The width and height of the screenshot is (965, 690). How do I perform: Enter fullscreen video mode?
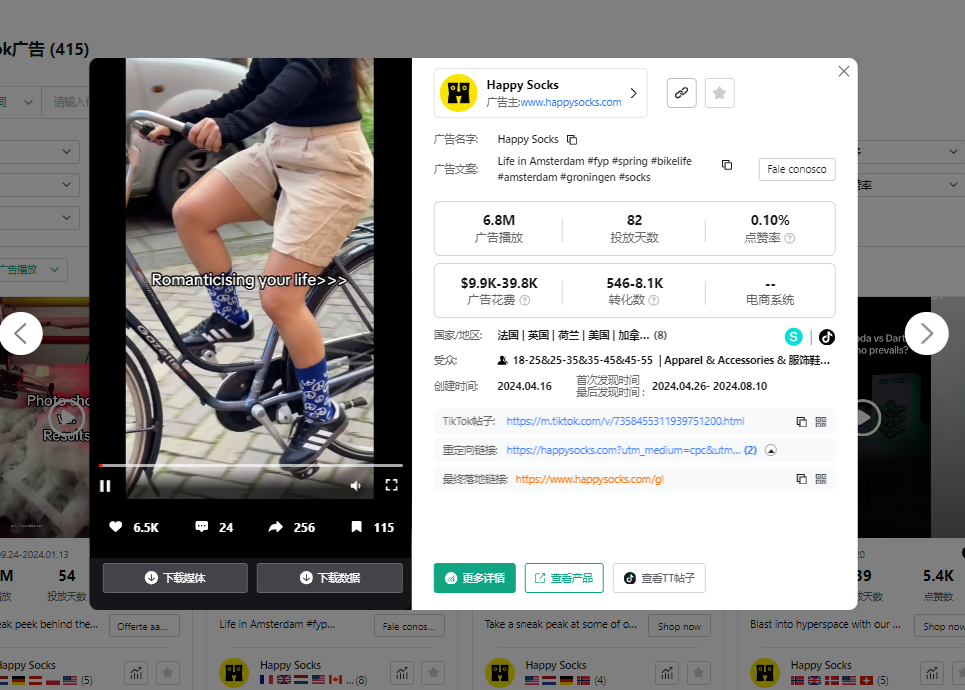[x=391, y=486]
